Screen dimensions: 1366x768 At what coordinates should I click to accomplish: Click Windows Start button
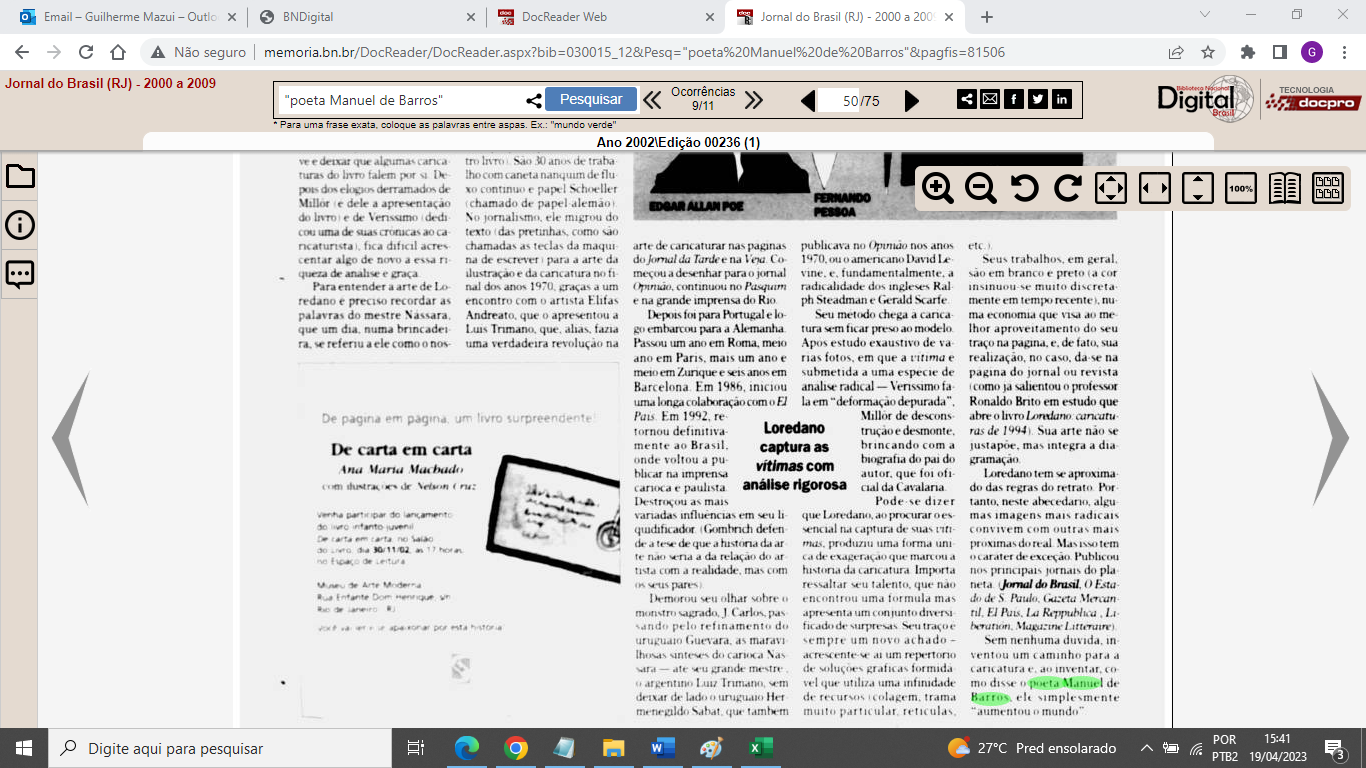click(23, 748)
